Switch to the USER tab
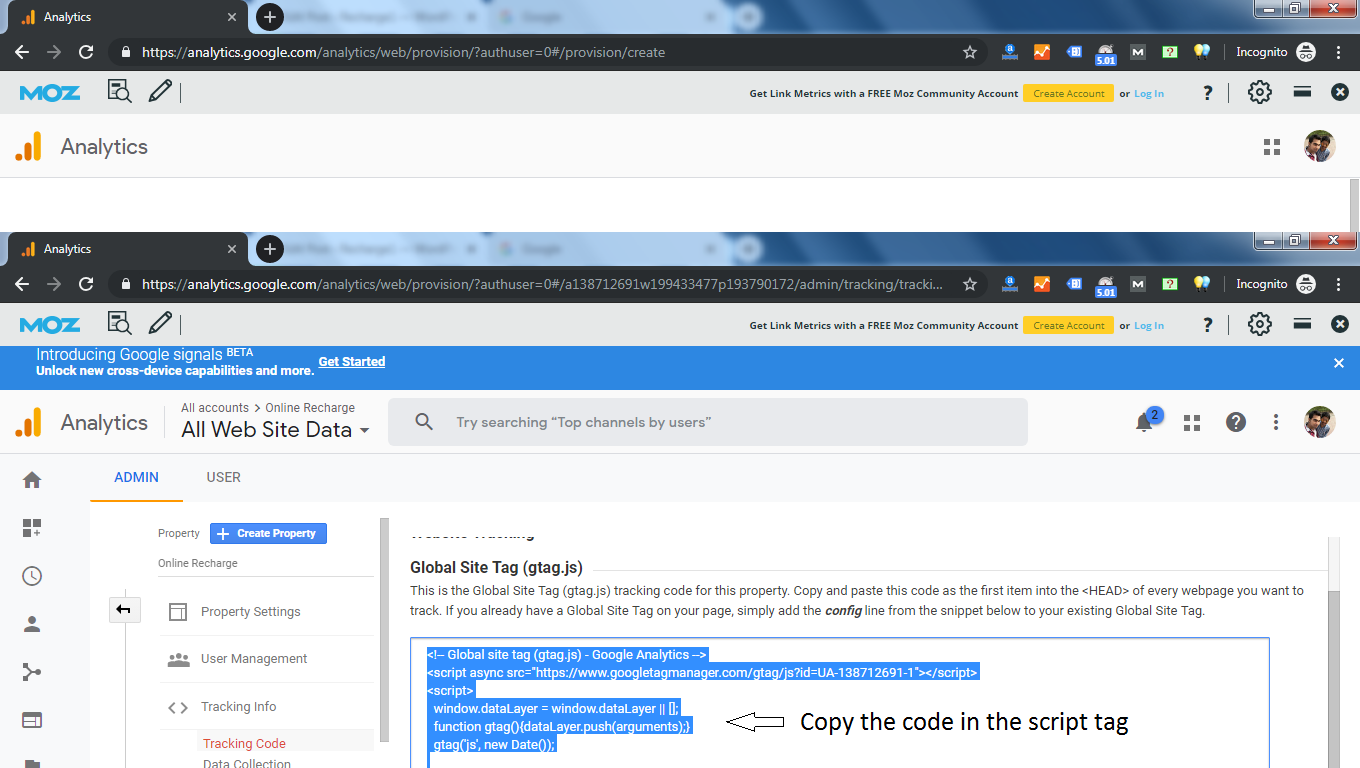Screen dimensions: 1360x768 click(x=223, y=477)
